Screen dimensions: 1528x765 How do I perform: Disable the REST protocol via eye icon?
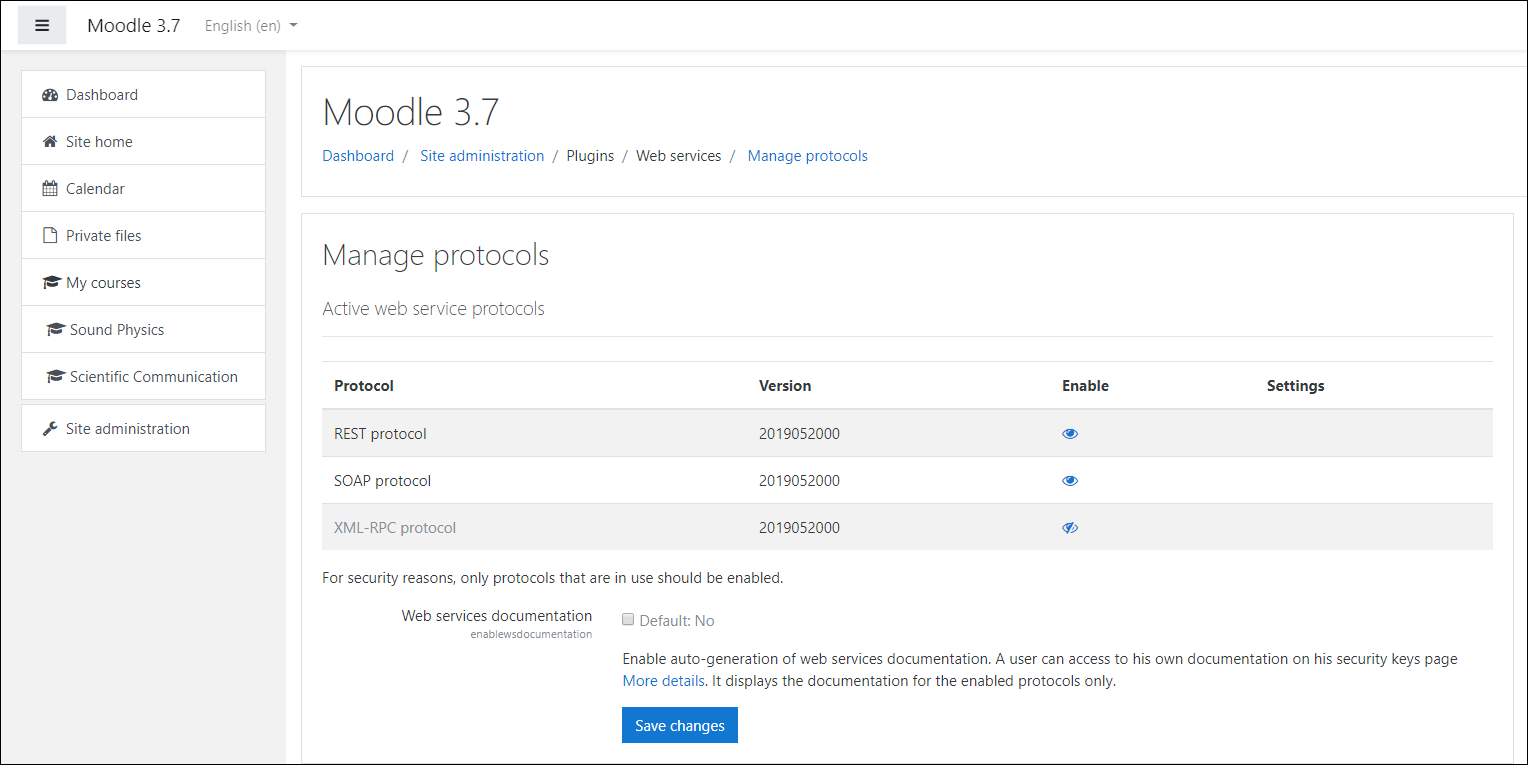1070,434
